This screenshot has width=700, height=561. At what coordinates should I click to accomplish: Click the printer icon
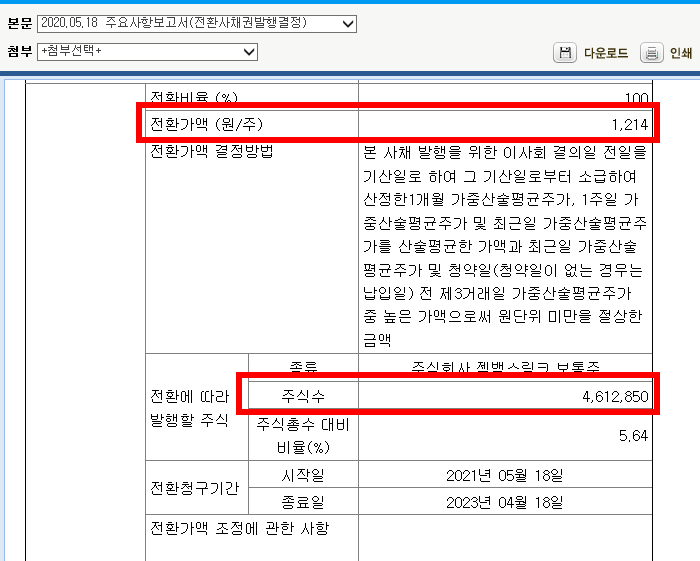(x=651, y=53)
